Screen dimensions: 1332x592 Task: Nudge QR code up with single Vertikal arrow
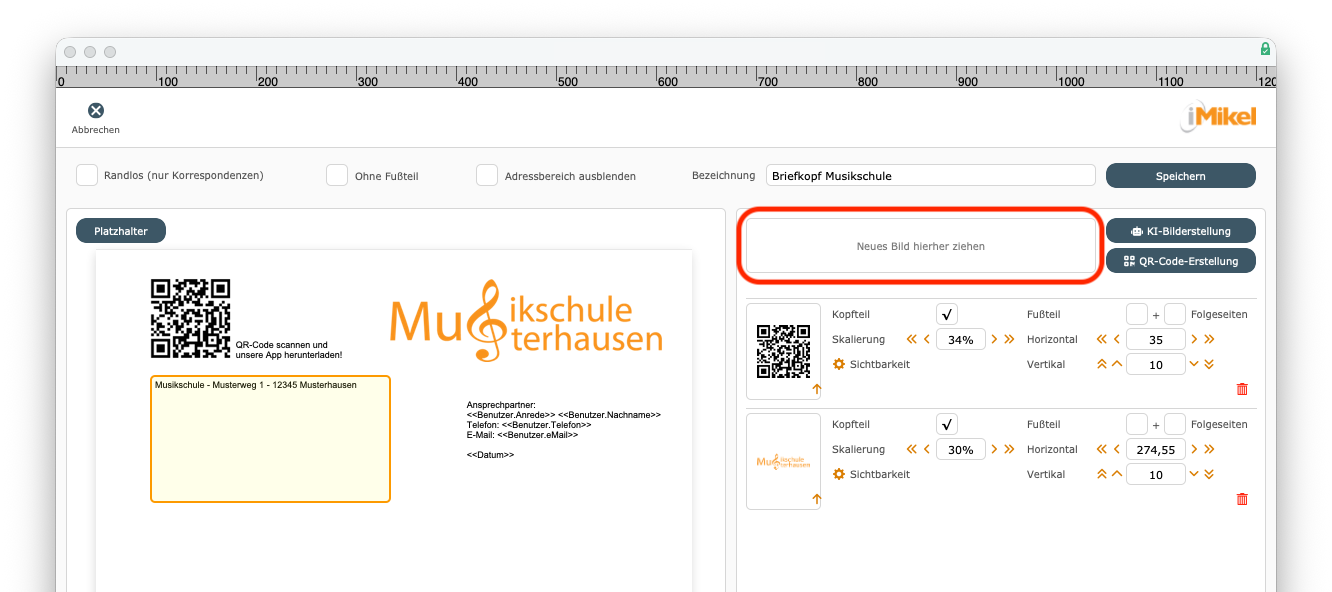pos(1117,364)
